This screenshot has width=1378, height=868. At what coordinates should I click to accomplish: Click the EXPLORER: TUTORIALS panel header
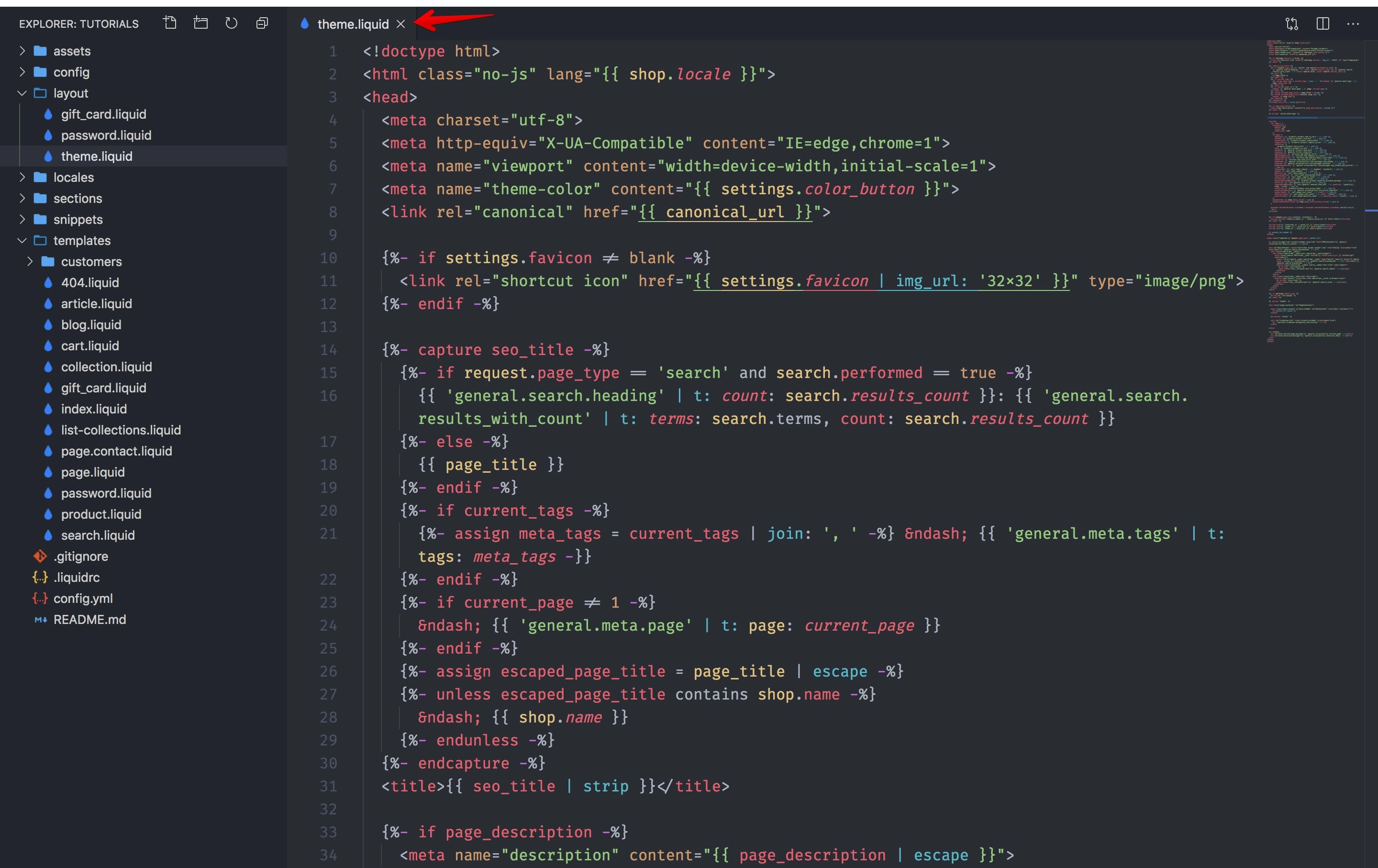click(79, 24)
